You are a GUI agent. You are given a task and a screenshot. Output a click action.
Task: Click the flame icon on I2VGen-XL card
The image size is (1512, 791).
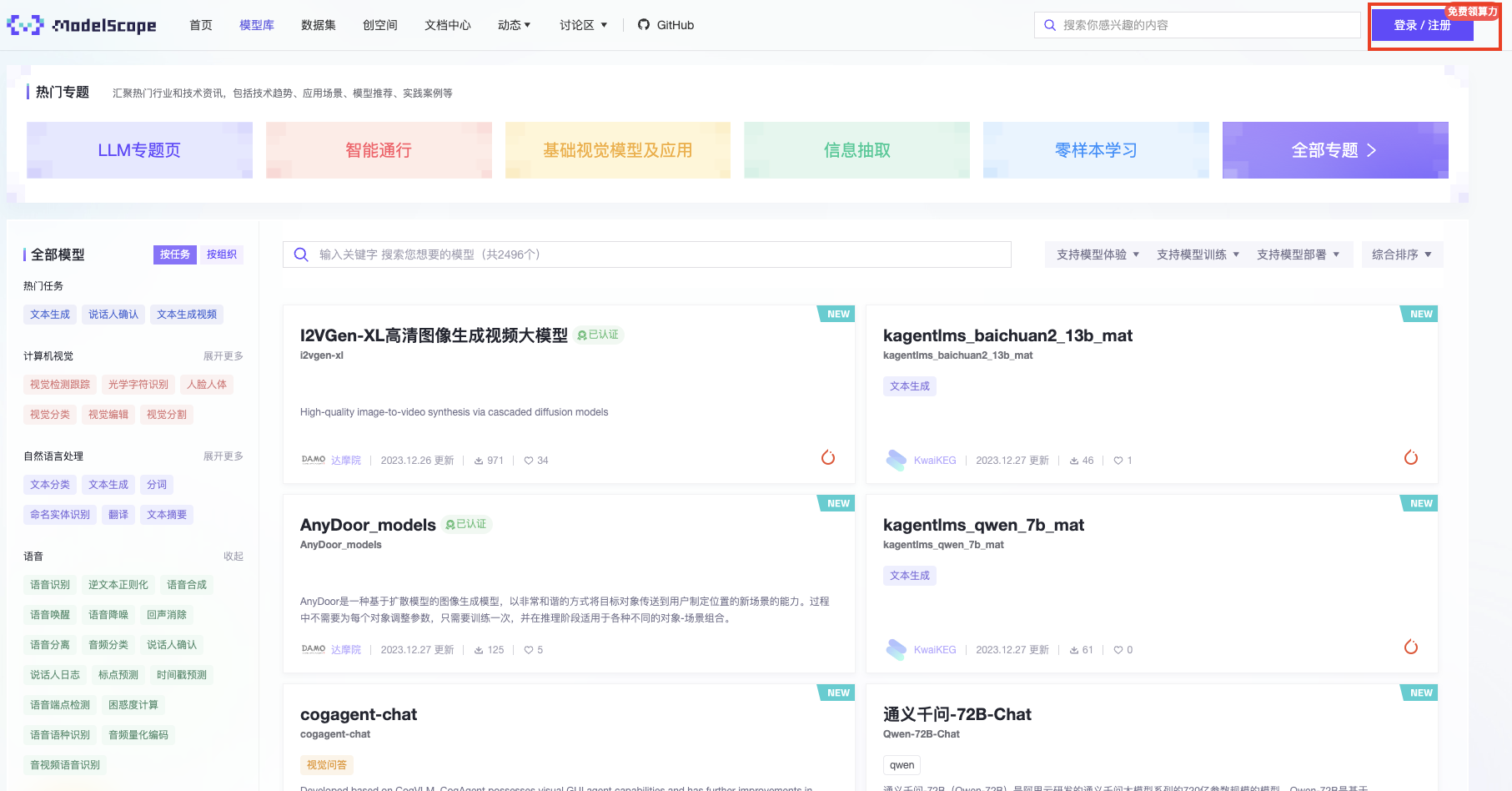click(x=828, y=457)
